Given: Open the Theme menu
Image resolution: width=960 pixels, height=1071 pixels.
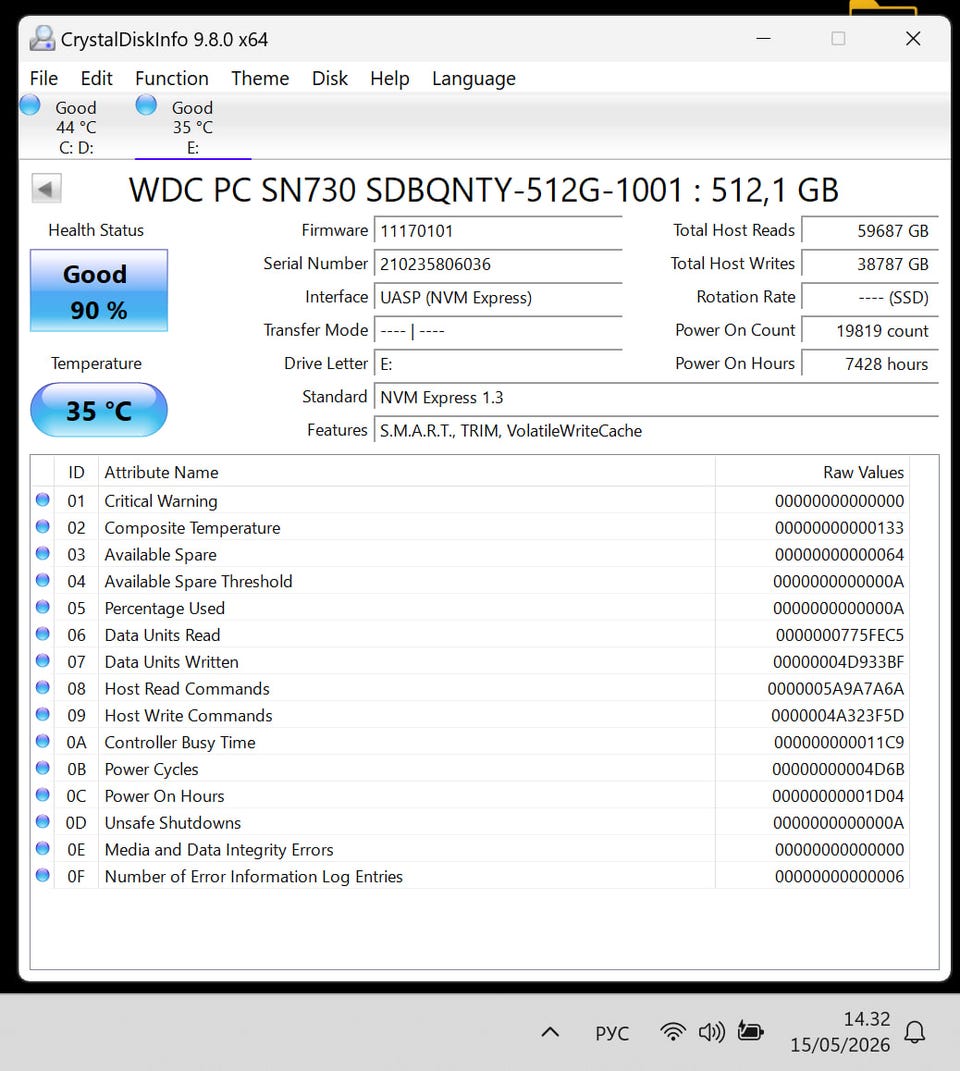Looking at the screenshot, I should click(260, 79).
